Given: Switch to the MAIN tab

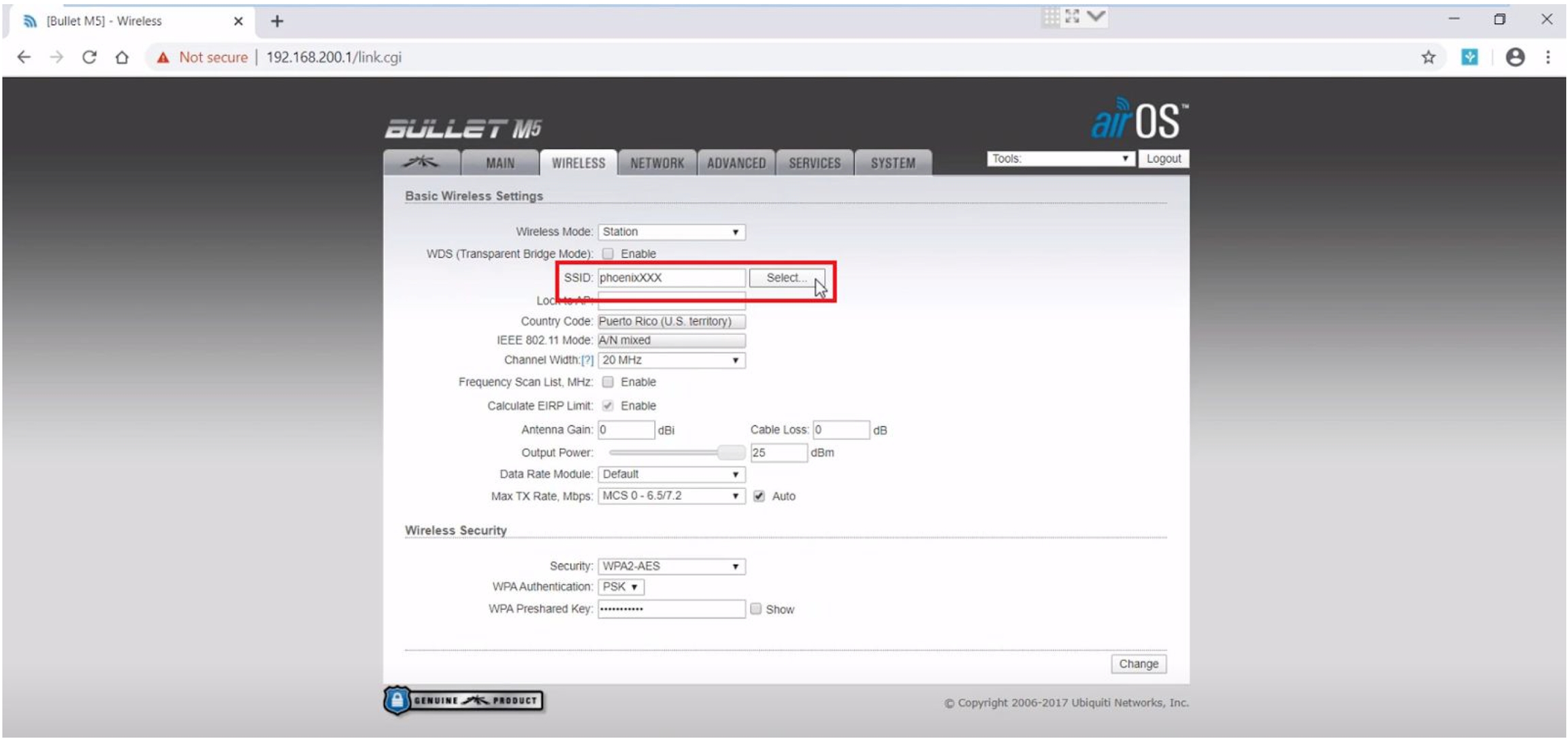Looking at the screenshot, I should pos(500,163).
